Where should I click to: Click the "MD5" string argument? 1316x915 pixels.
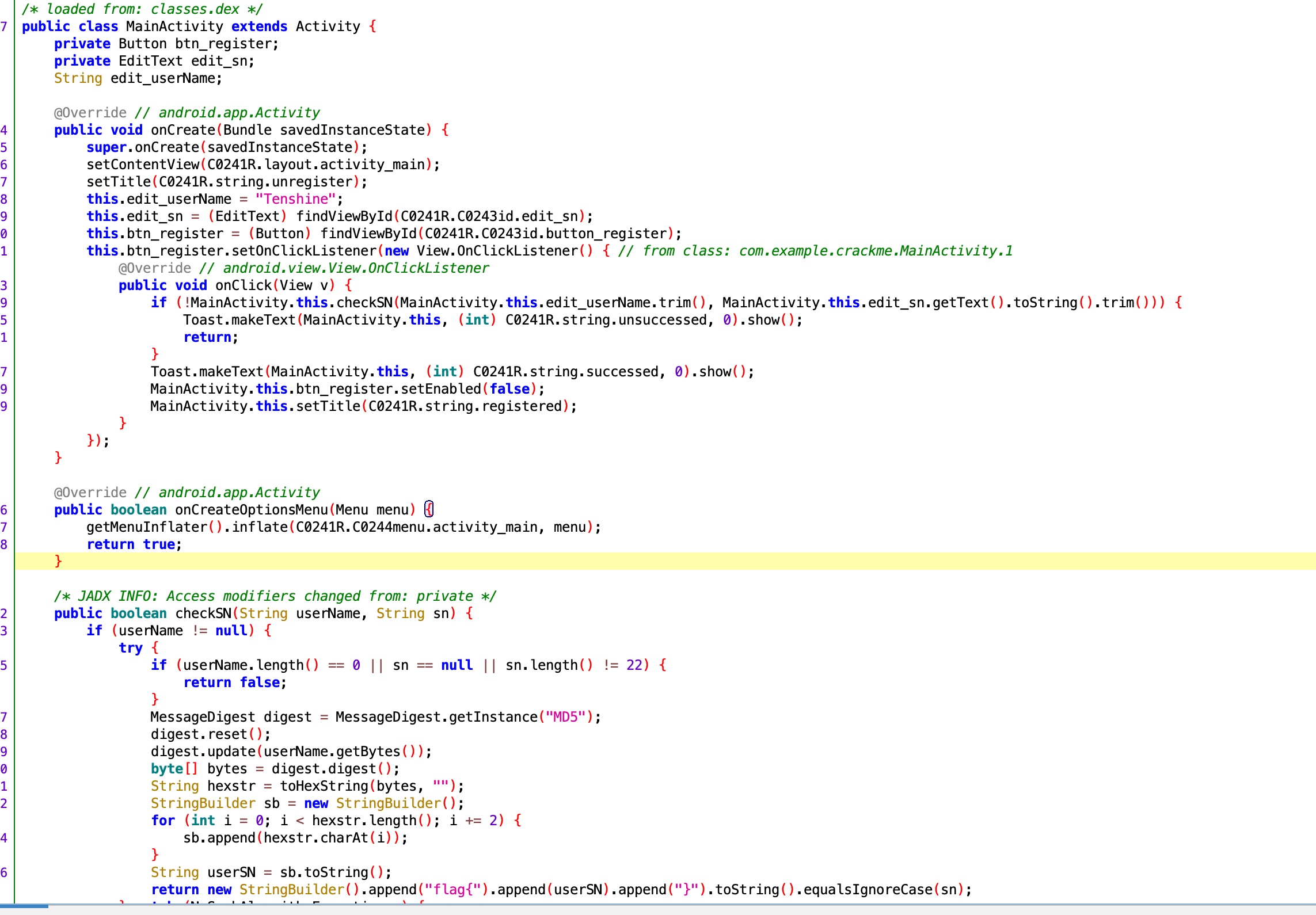(x=565, y=717)
